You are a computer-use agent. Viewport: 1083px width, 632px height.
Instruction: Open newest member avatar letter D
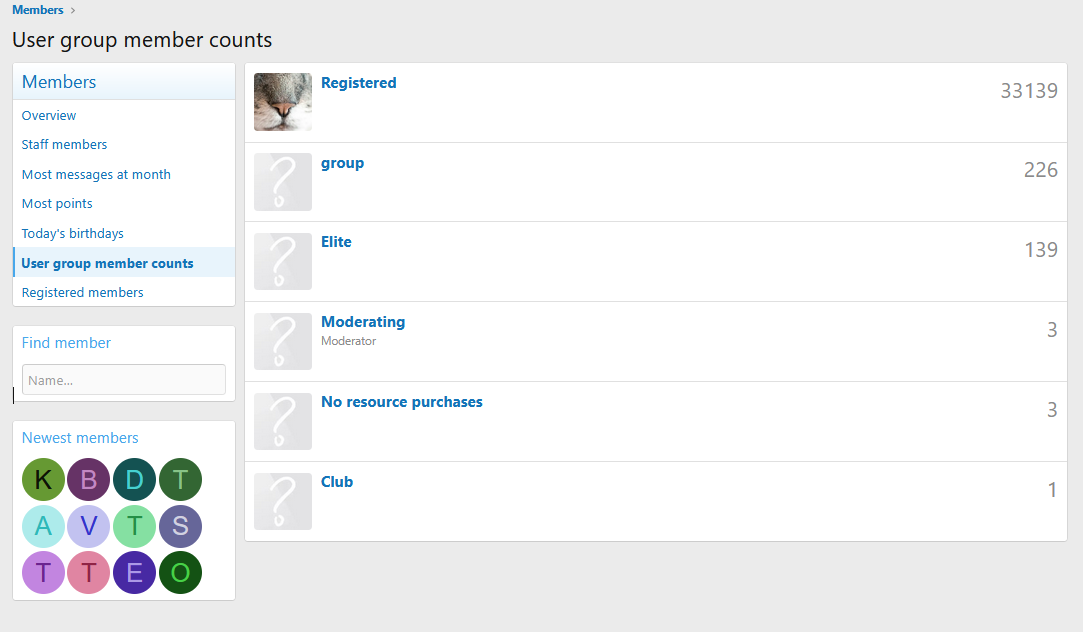tap(134, 480)
